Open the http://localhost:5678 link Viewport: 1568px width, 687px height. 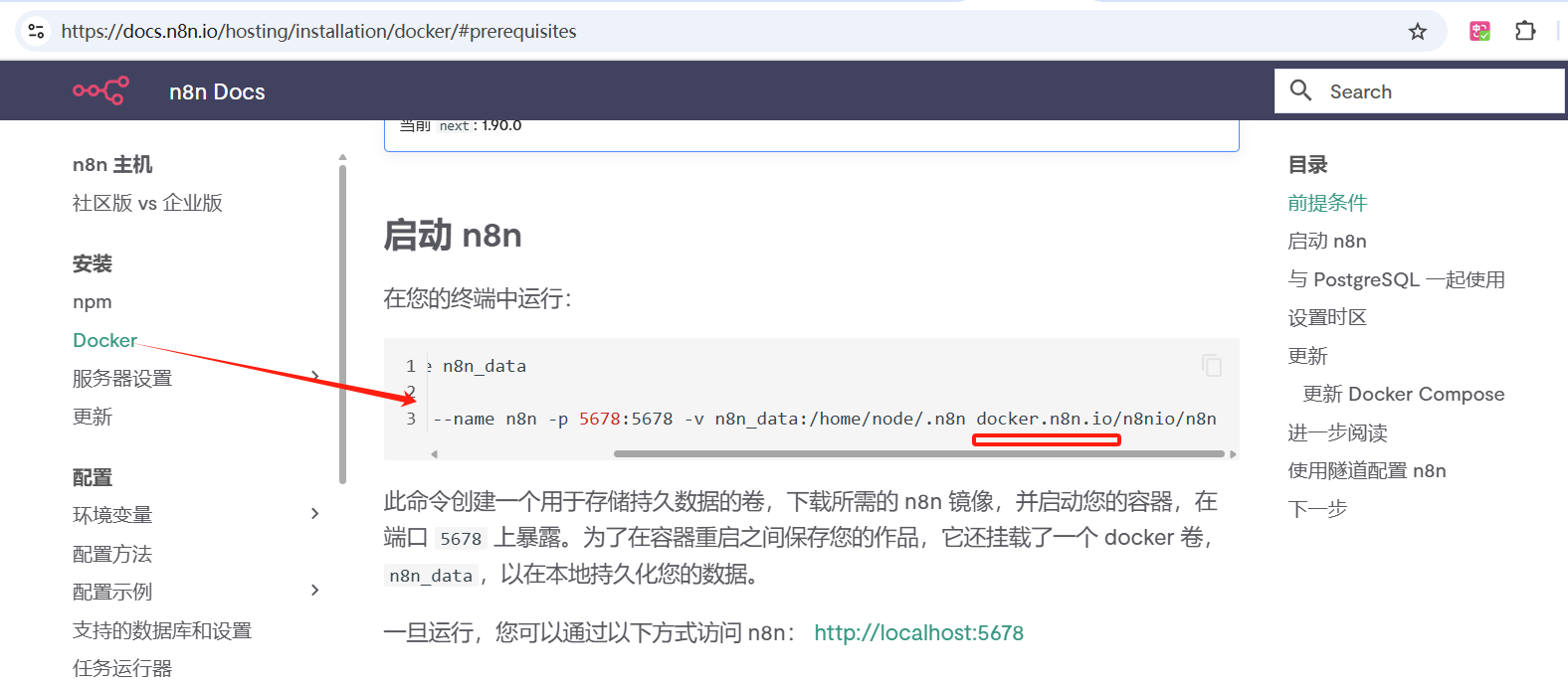[x=918, y=633]
